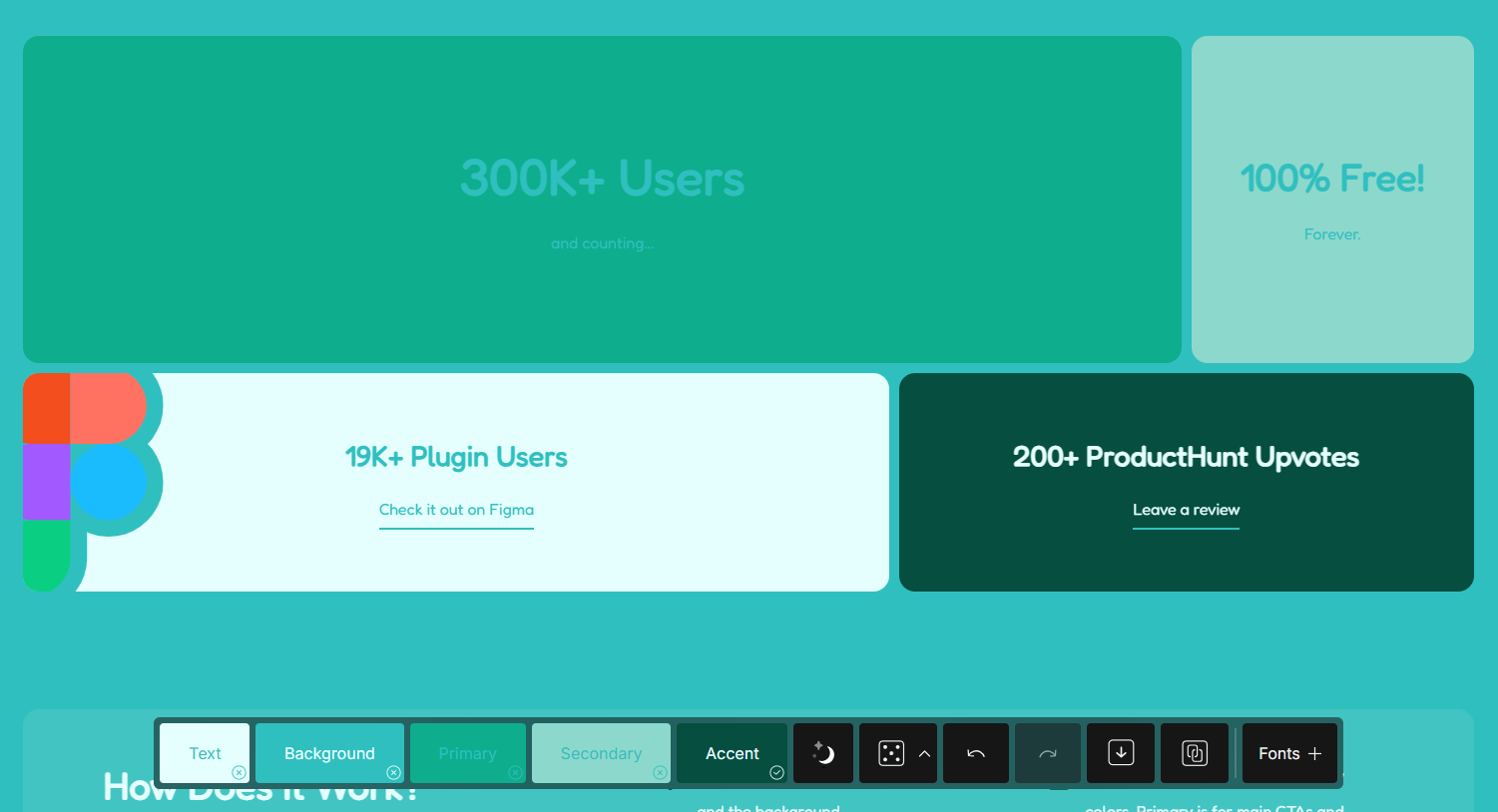This screenshot has height=812, width=1498.
Task: Click the share link icon
Action: coord(1195,753)
